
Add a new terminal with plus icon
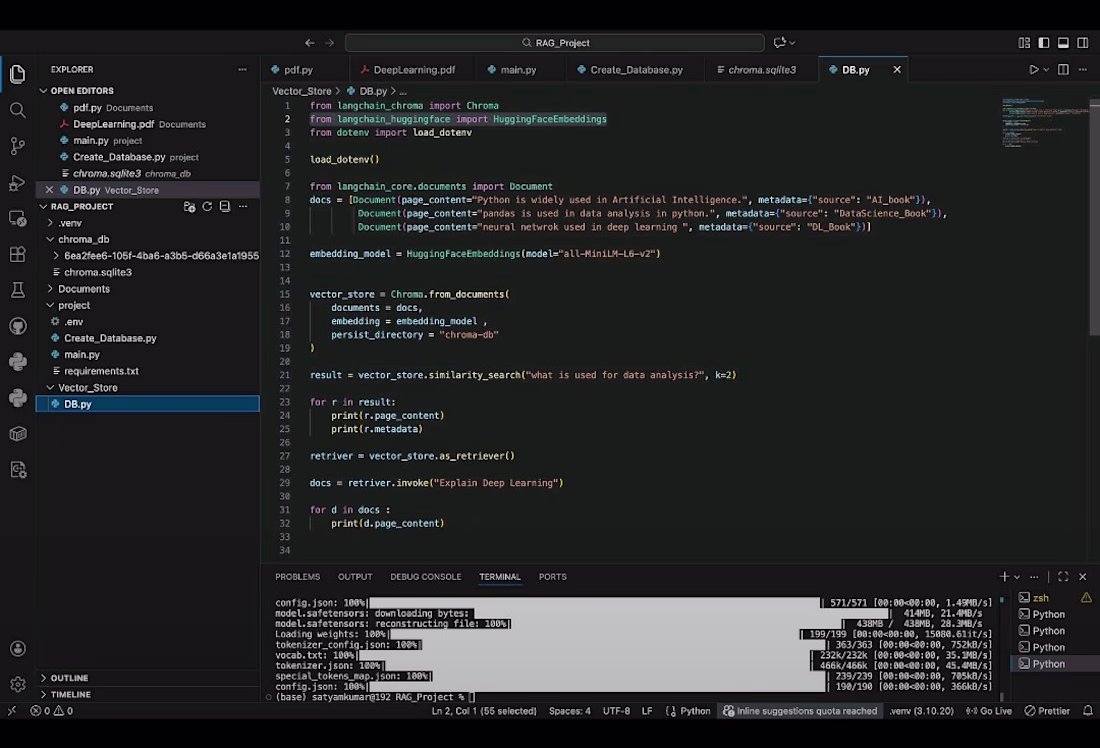point(1004,577)
